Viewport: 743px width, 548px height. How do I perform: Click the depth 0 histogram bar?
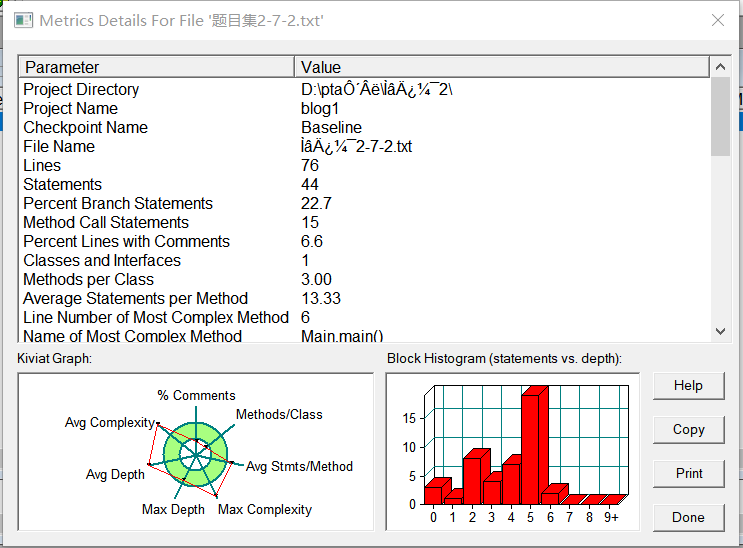click(437, 491)
